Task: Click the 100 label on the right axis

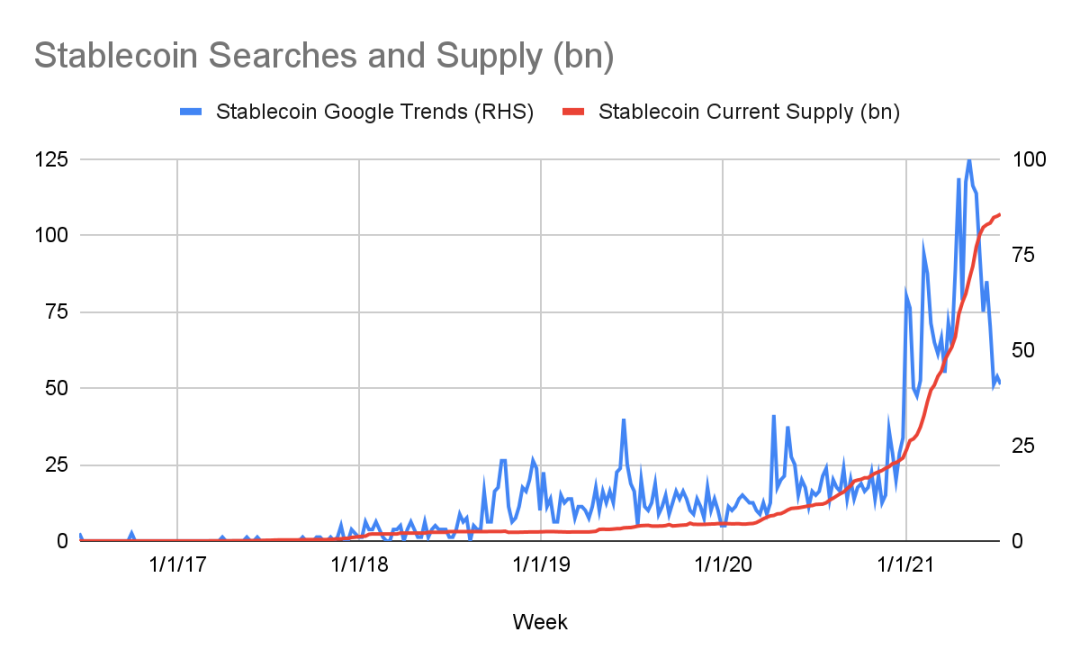Action: pyautogui.click(x=1029, y=160)
